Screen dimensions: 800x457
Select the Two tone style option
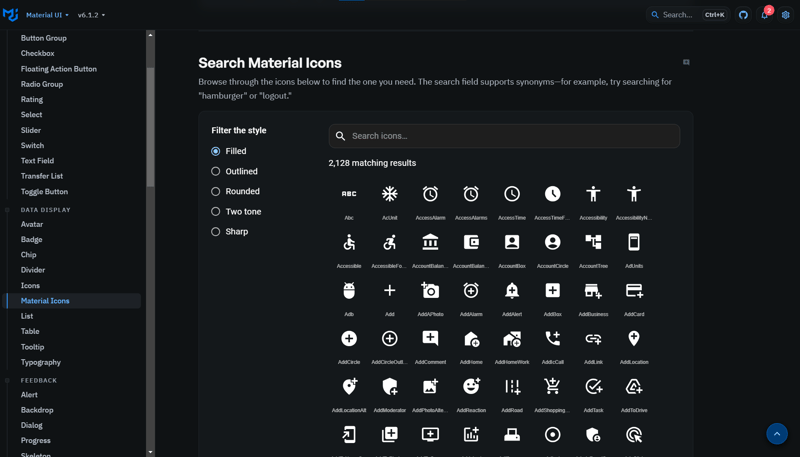pos(216,212)
